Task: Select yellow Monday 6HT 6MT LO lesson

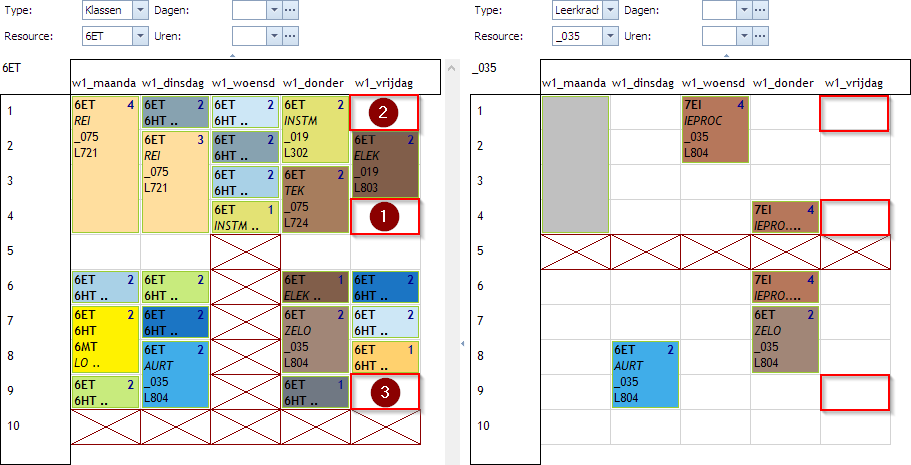Action: coord(105,339)
